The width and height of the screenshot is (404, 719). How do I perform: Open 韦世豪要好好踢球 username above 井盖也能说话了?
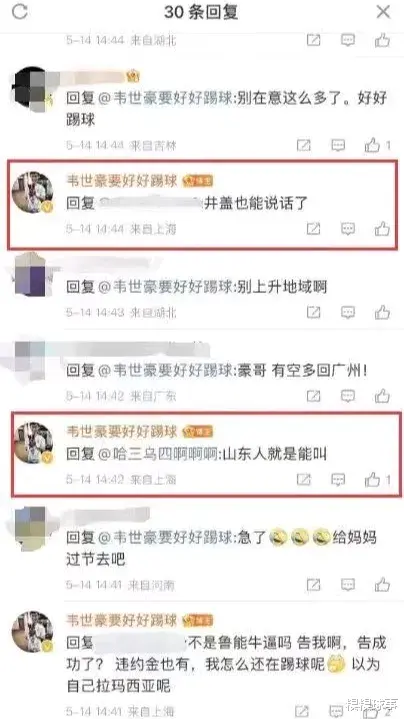(122, 182)
